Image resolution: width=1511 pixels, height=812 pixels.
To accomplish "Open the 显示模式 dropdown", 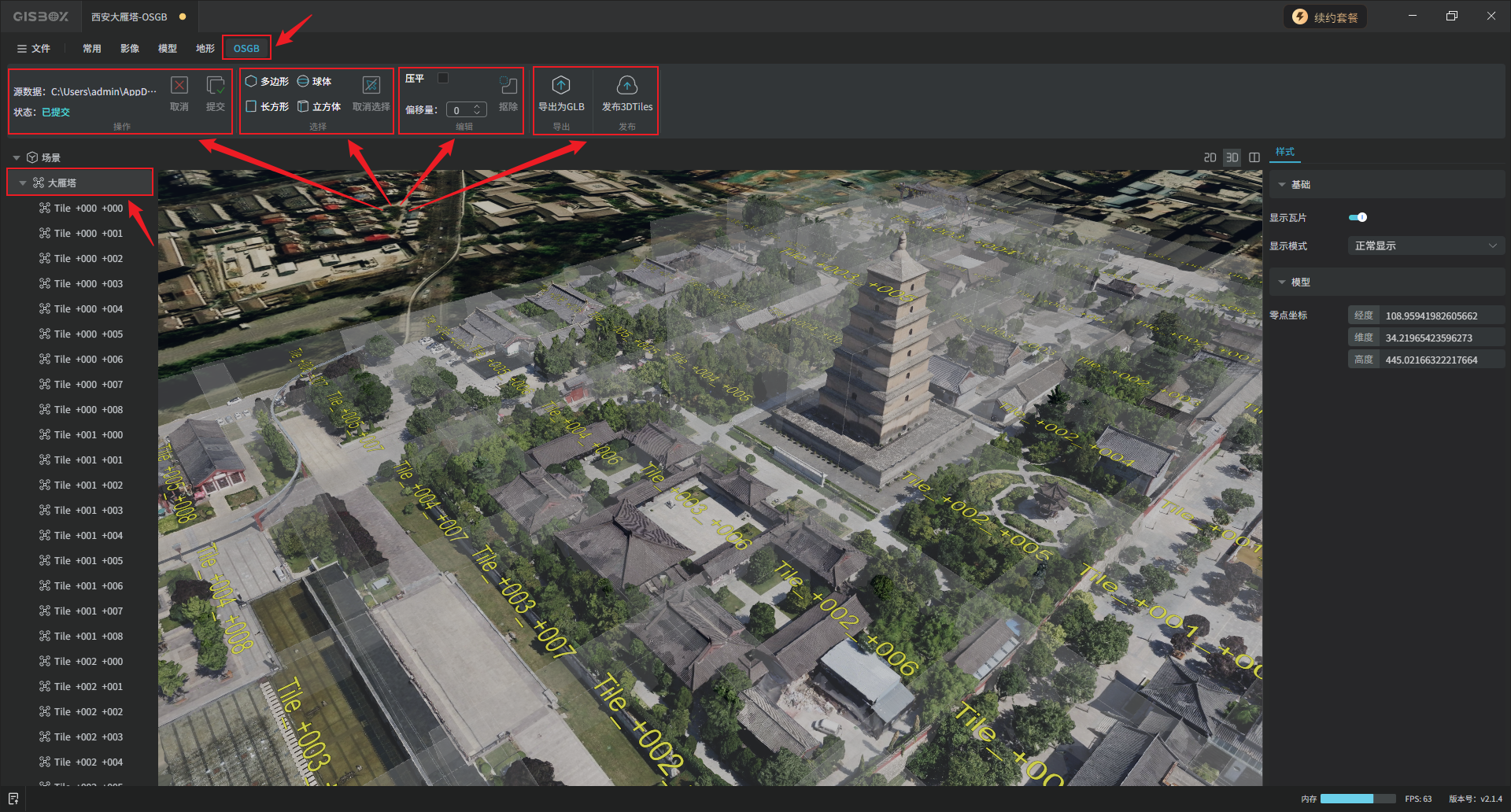I will click(1425, 246).
